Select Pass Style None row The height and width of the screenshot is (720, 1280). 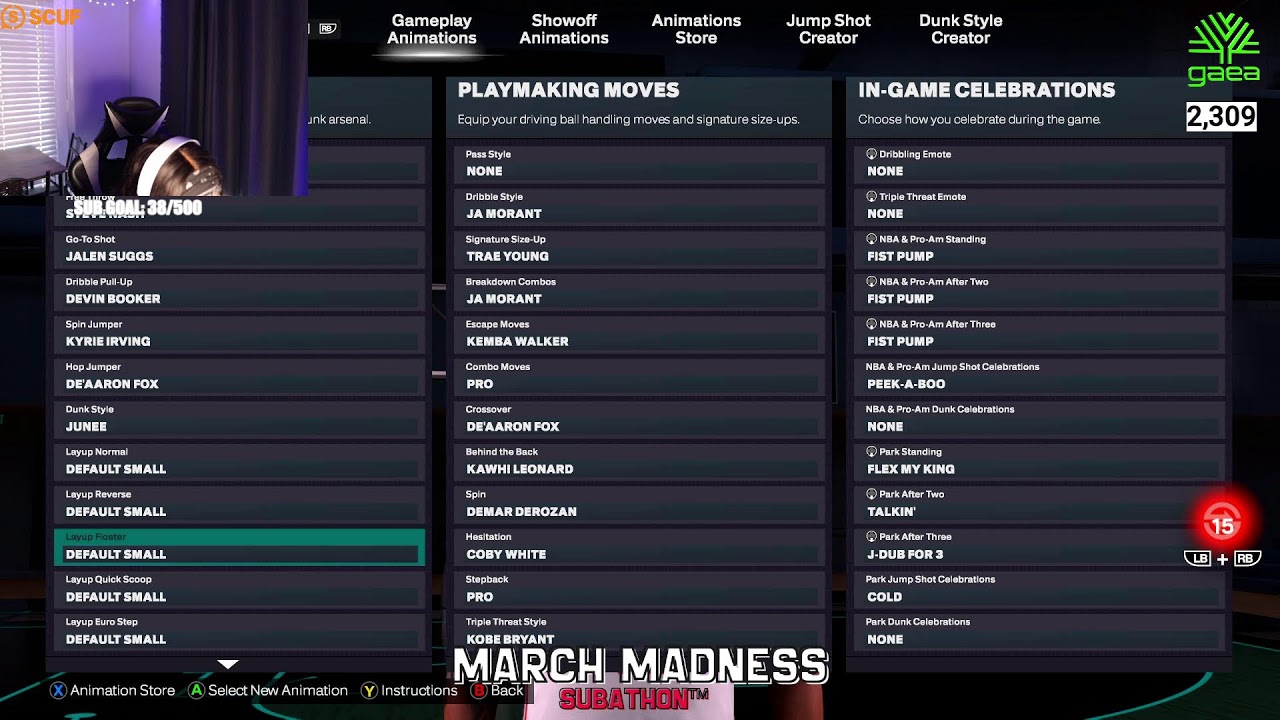pyautogui.click(x=640, y=164)
